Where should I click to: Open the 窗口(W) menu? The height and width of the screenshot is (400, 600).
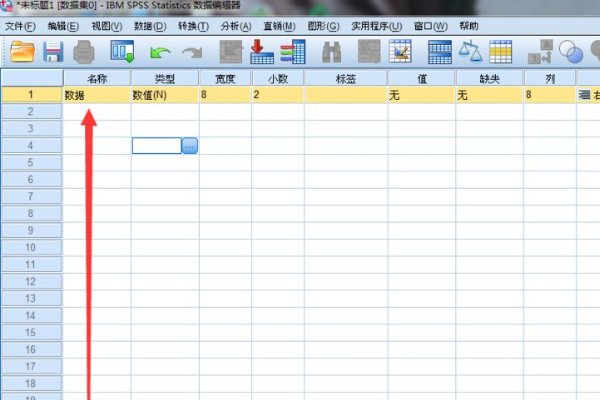(x=430, y=26)
